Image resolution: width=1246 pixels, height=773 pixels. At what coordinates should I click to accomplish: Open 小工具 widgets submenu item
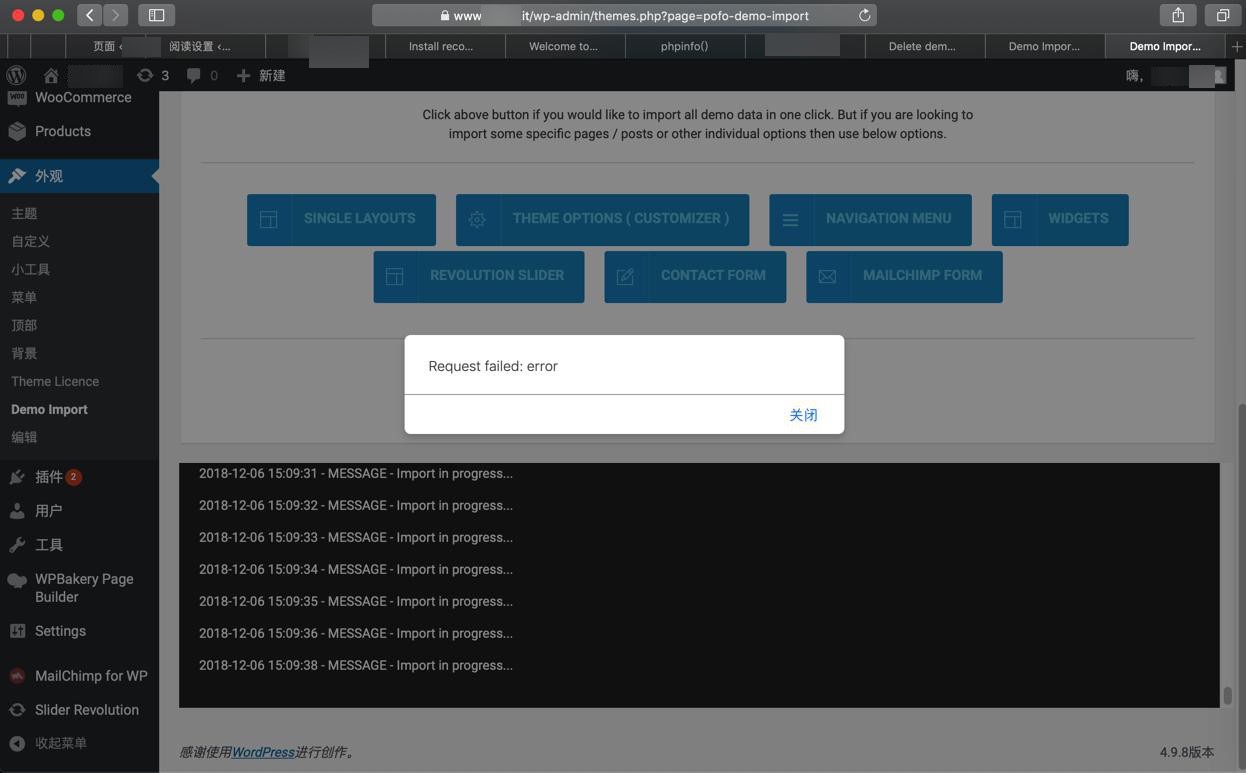tap(30, 269)
